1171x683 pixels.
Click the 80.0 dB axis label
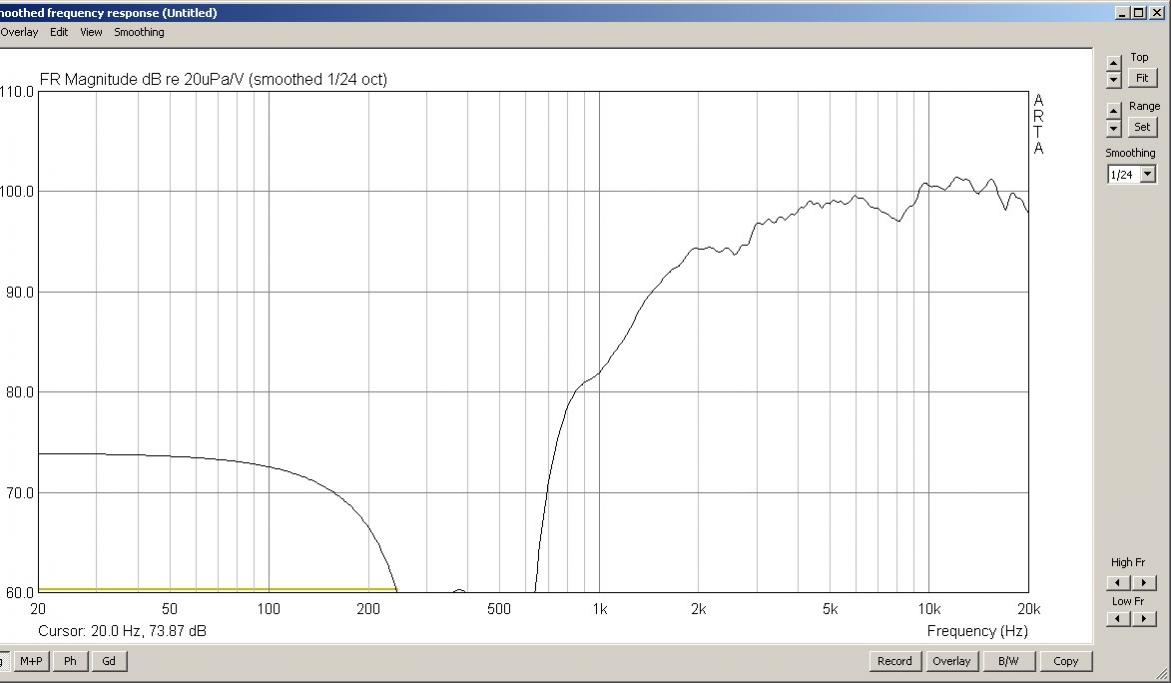click(19, 392)
